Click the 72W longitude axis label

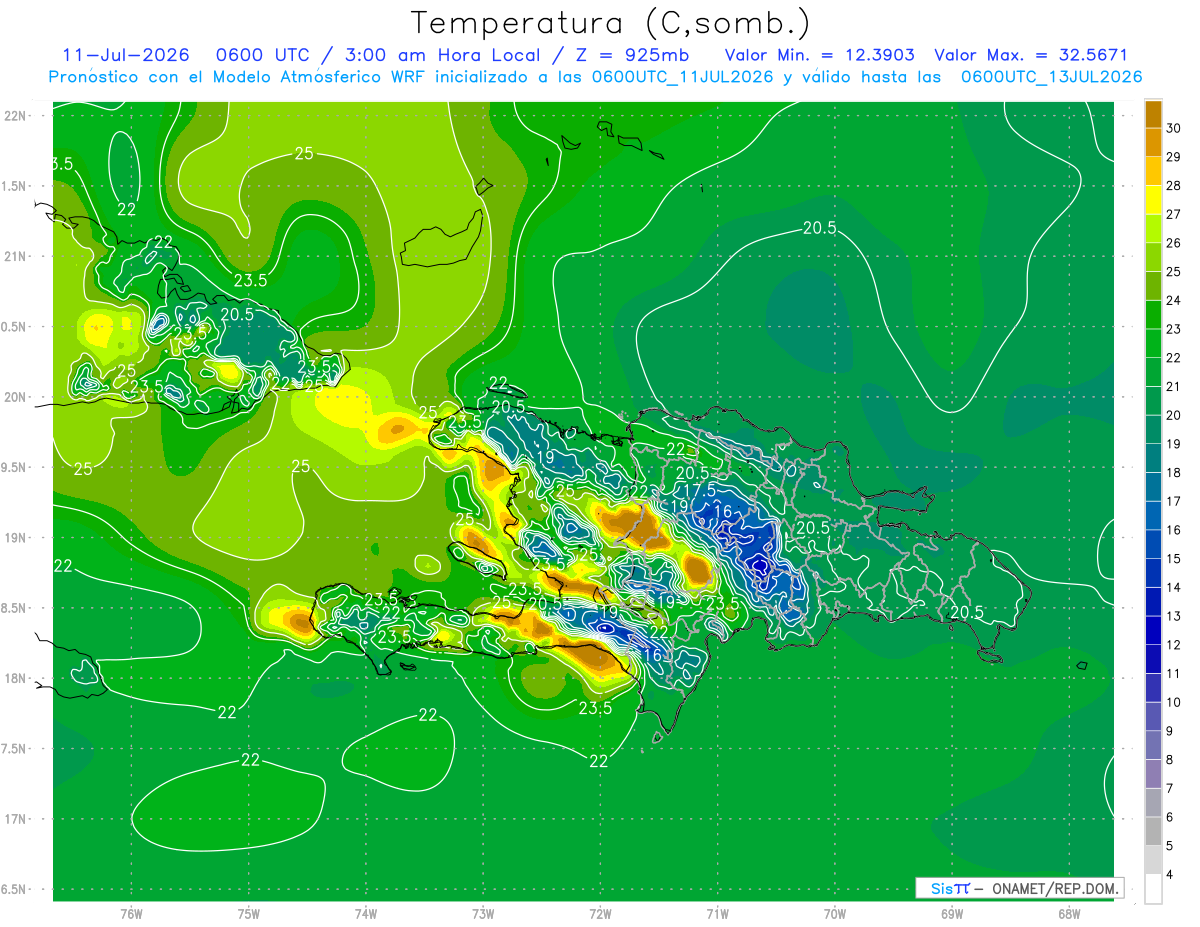pyautogui.click(x=600, y=913)
